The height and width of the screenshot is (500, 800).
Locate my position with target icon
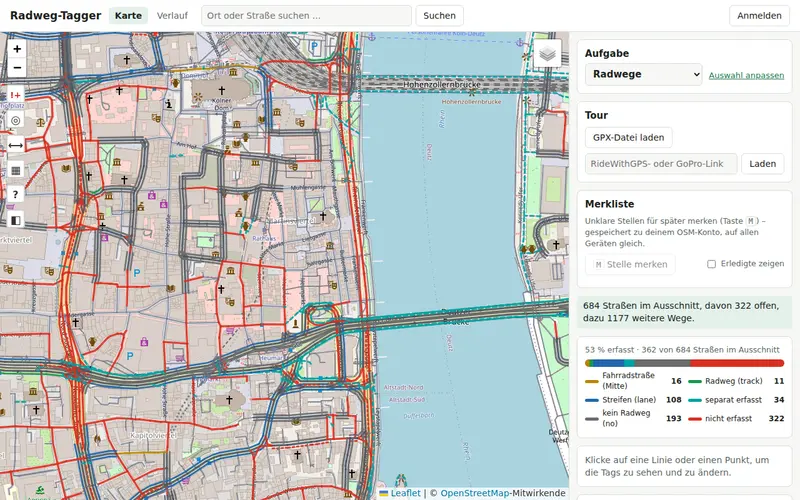[16, 120]
